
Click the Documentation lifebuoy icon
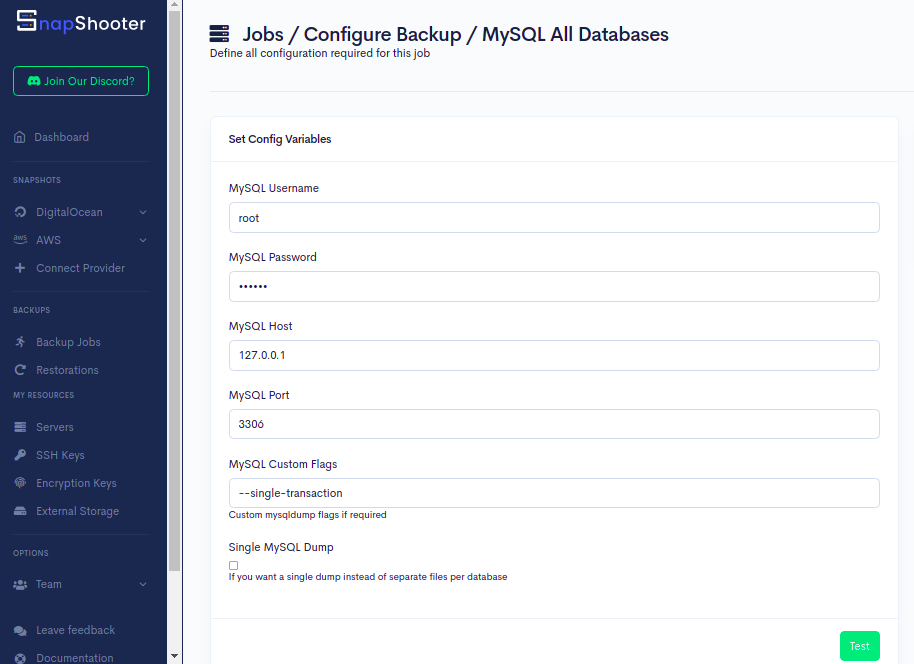(20, 658)
